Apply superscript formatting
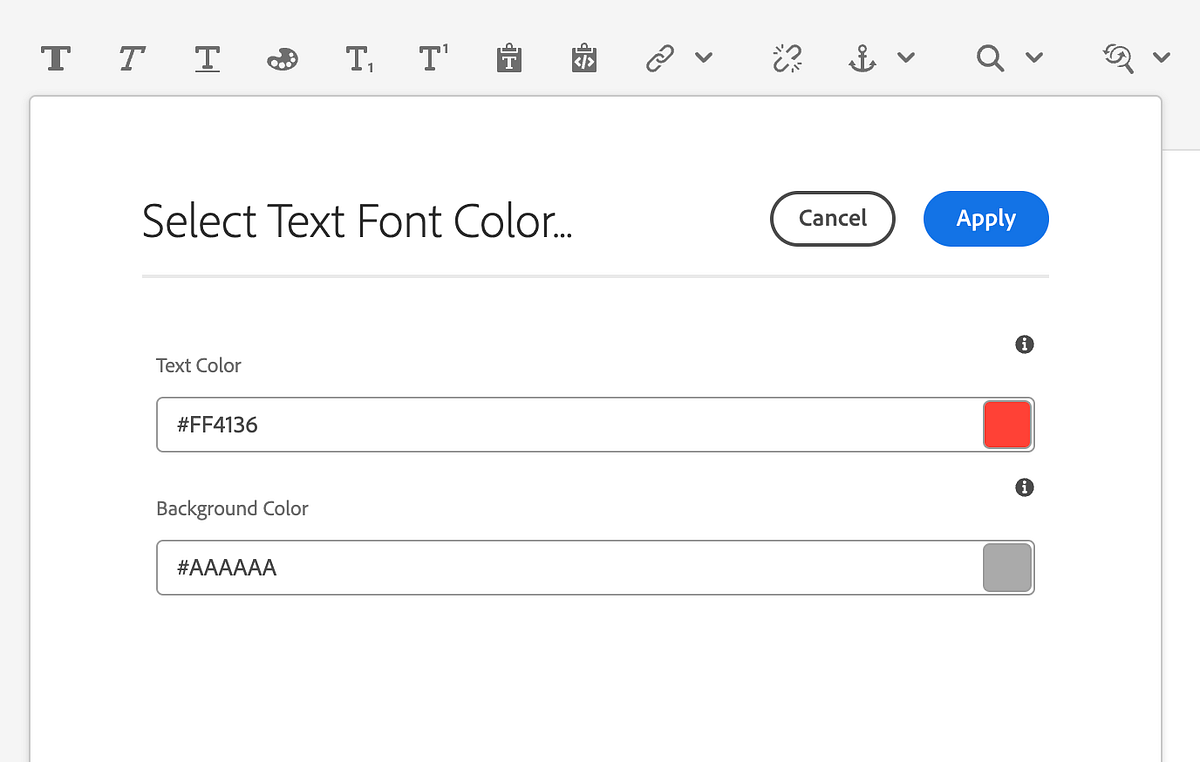The width and height of the screenshot is (1200, 762). 432,58
